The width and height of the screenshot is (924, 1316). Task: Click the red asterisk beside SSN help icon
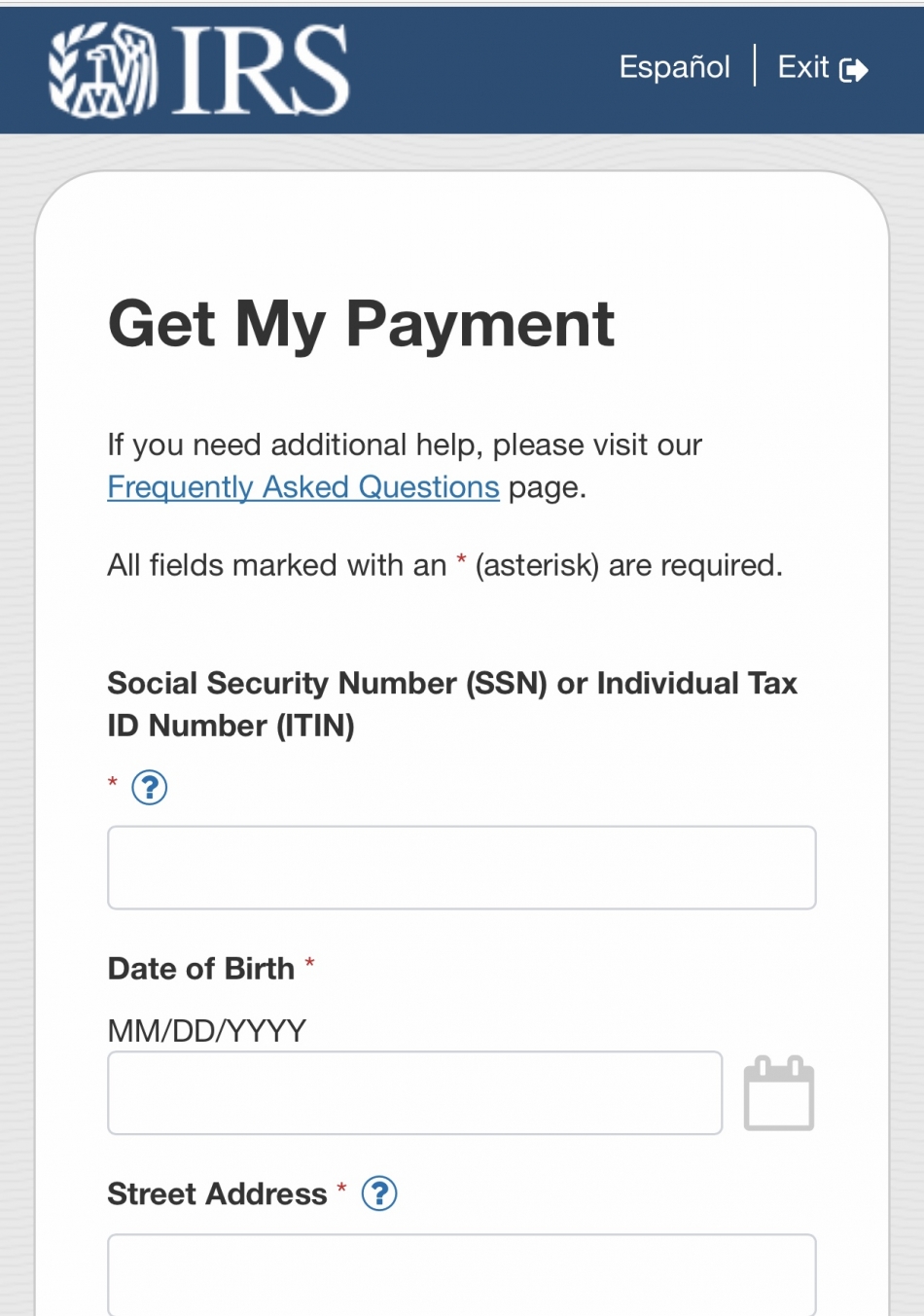click(113, 783)
